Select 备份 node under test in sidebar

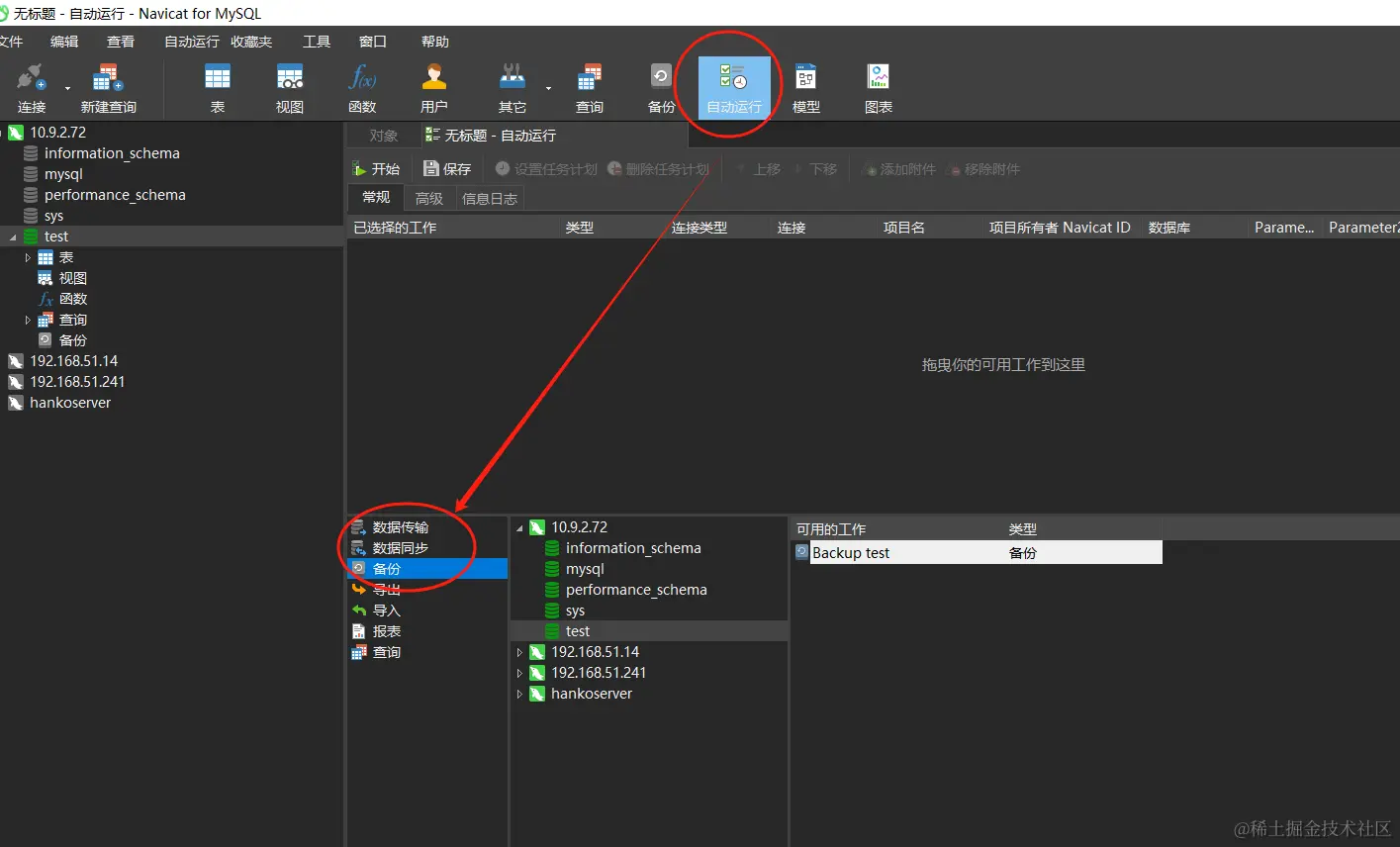coord(72,340)
